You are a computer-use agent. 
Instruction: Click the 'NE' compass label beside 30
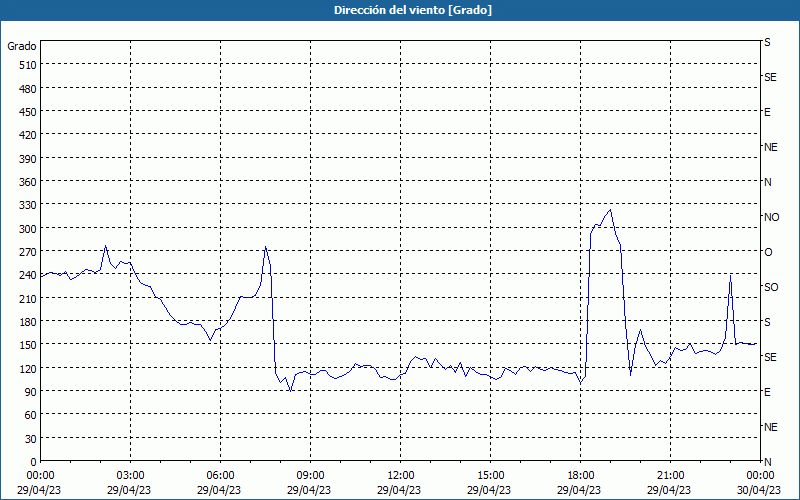tap(770, 427)
